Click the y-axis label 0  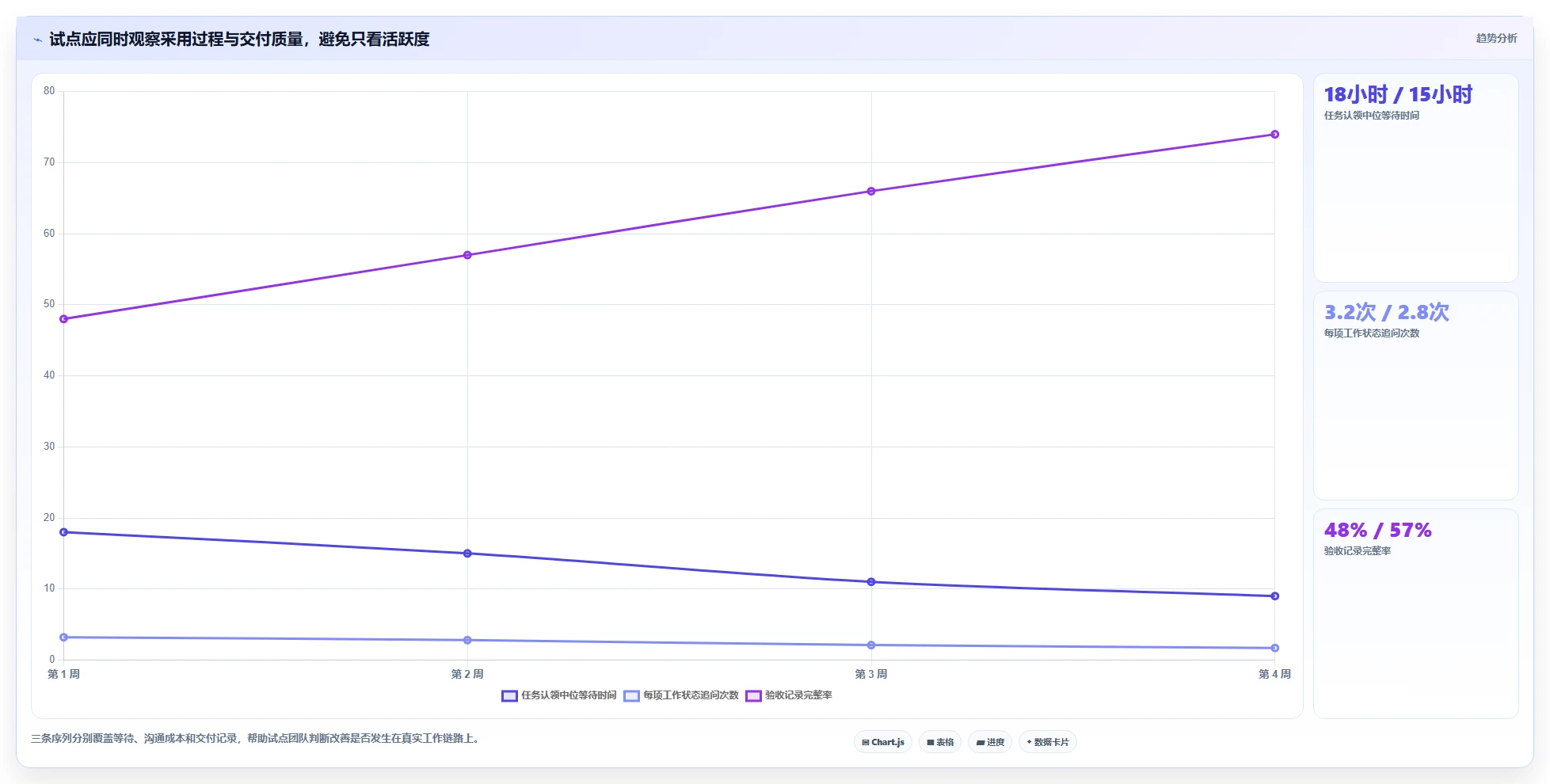52,660
